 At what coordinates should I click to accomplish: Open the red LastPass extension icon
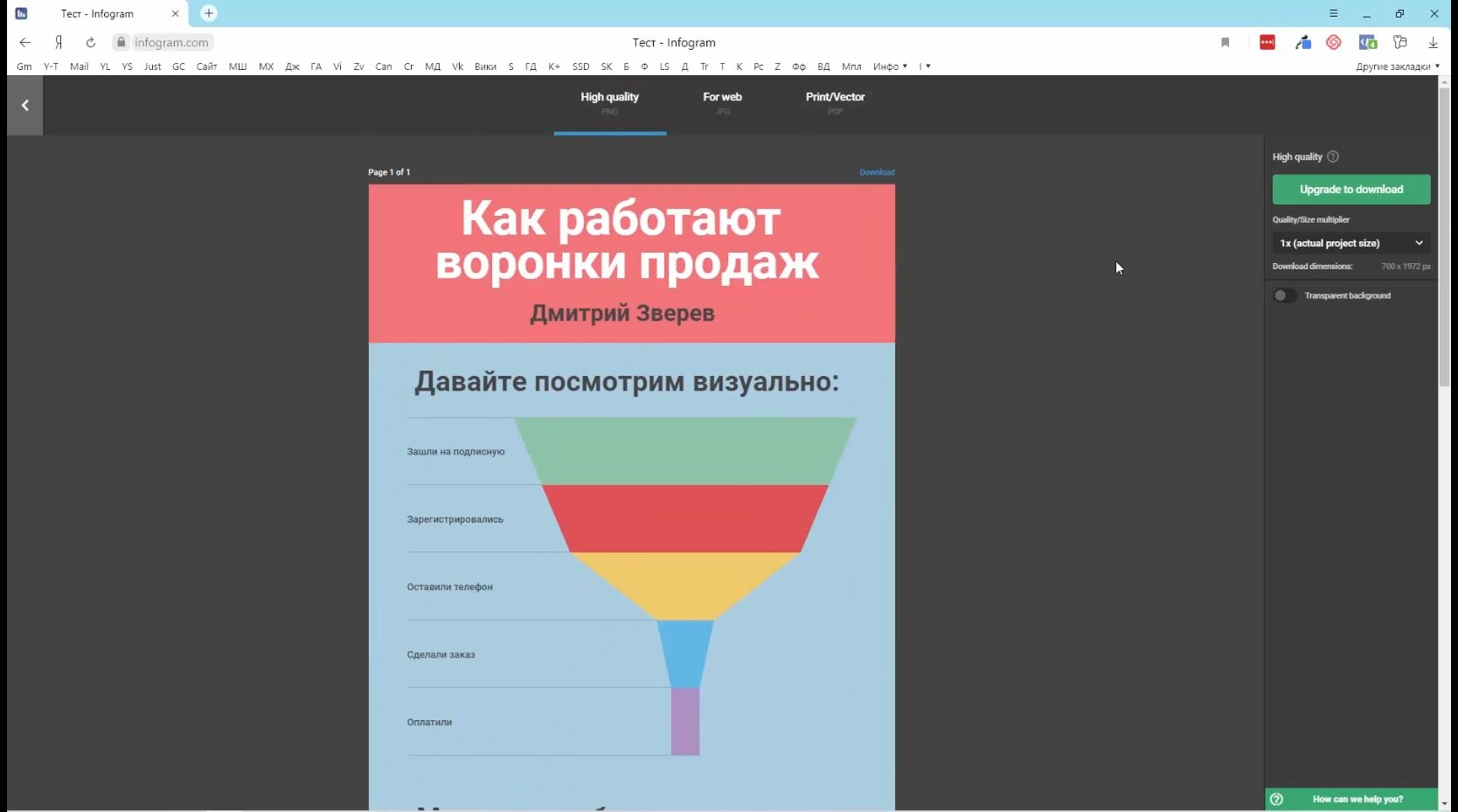(x=1267, y=42)
